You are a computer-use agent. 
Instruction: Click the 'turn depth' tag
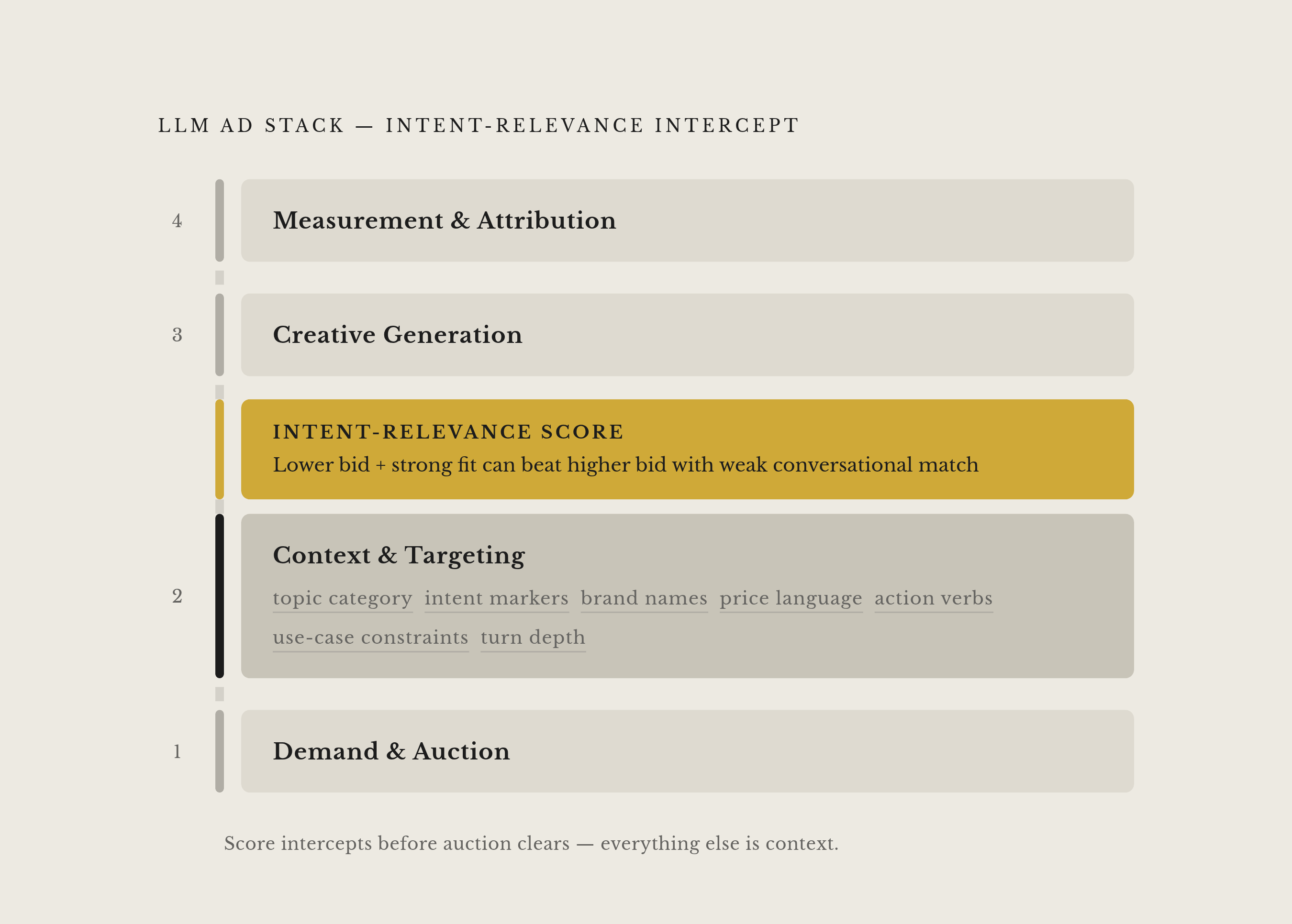pyautogui.click(x=533, y=638)
